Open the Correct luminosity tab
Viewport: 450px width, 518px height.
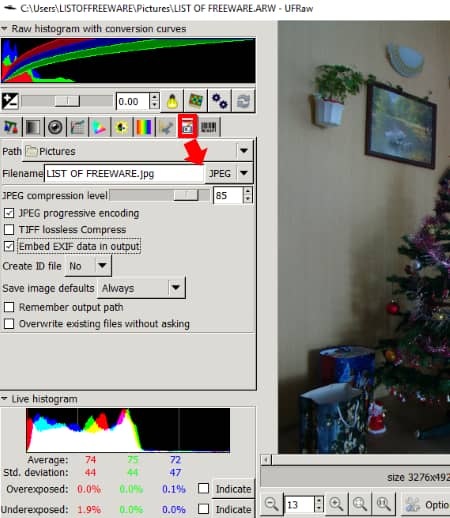121,127
